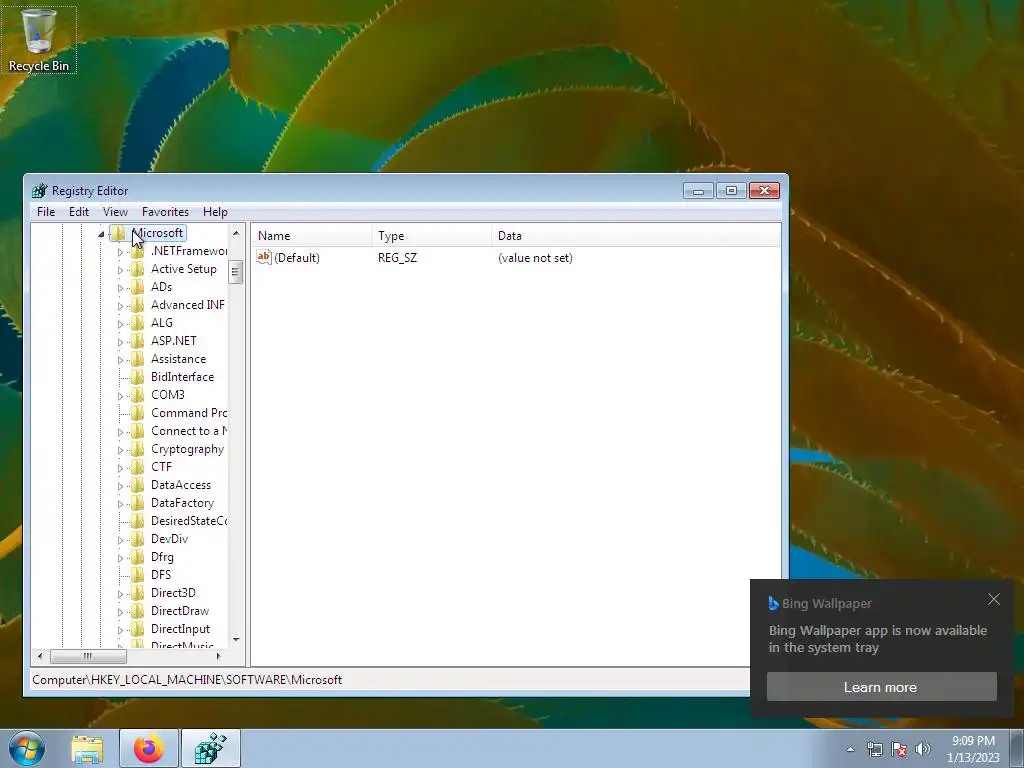Click the Registry Editor taskbar icon
Screen dimensions: 1024x768
(x=211, y=748)
